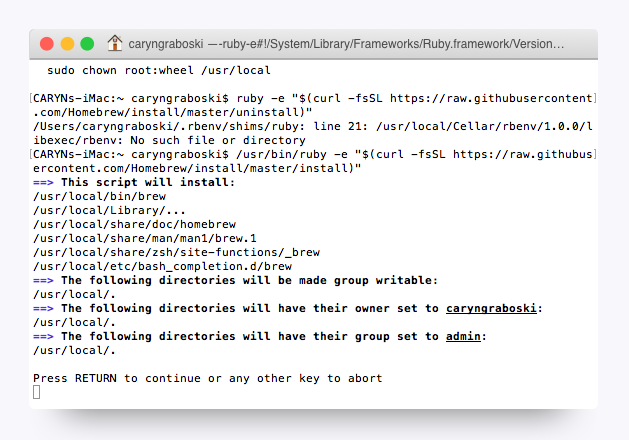The width and height of the screenshot is (629, 440).
Task: Click the underlined caryngraboski owner name
Action: [492, 309]
